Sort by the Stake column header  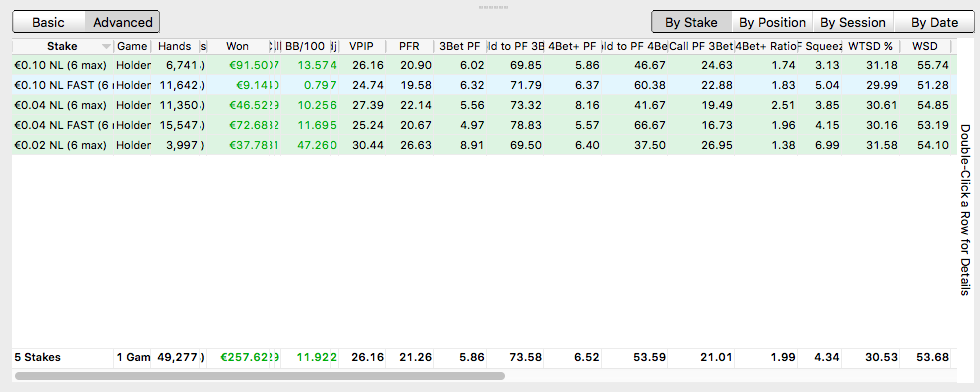(x=62, y=46)
